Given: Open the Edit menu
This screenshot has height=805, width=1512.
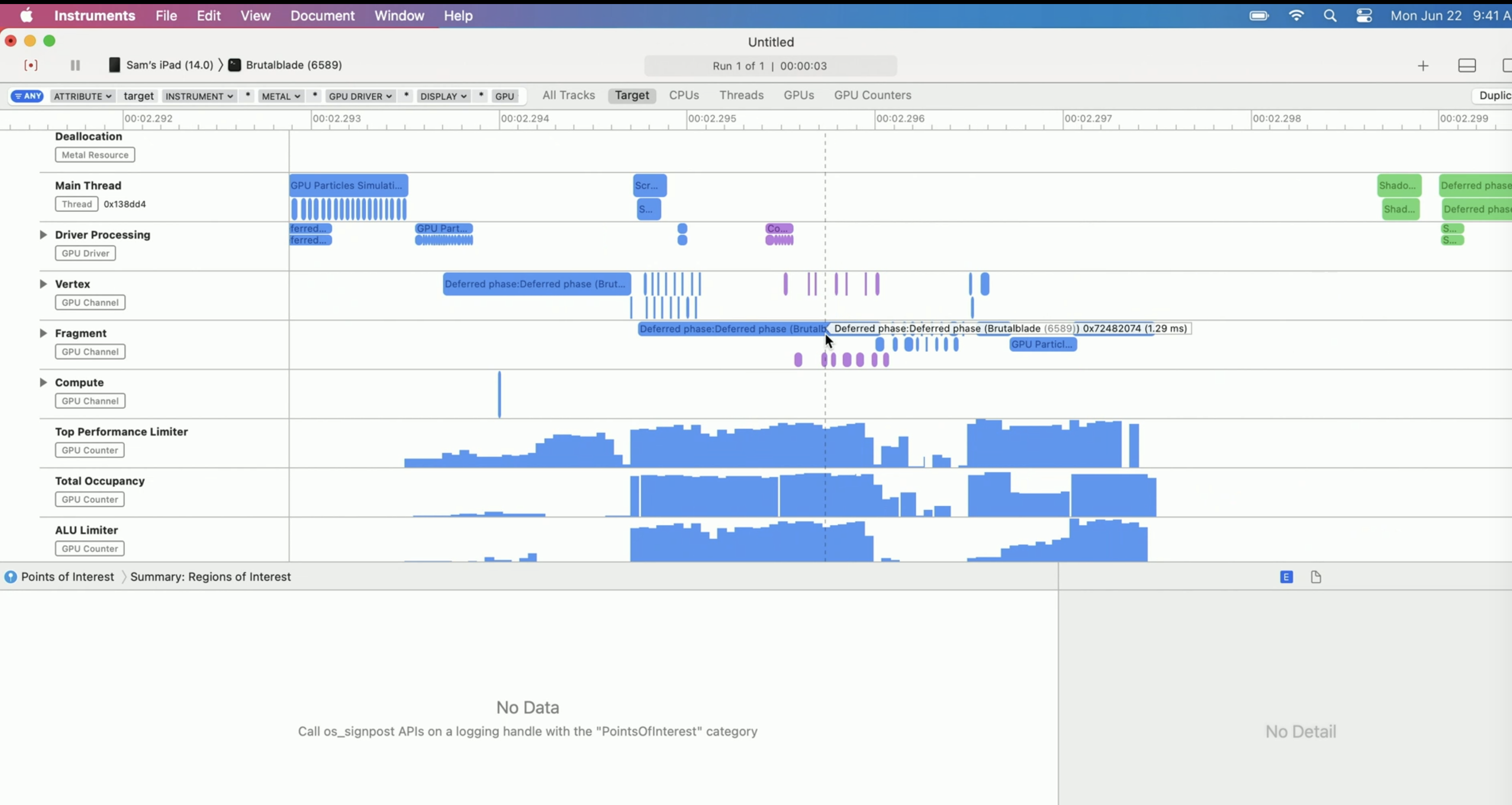Looking at the screenshot, I should 208,16.
